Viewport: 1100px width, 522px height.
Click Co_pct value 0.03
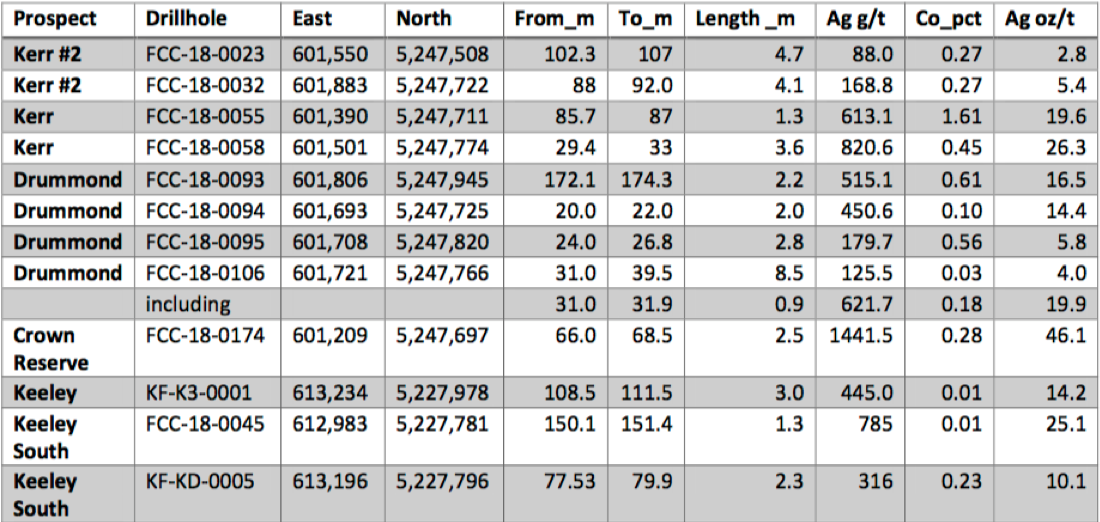pos(960,273)
